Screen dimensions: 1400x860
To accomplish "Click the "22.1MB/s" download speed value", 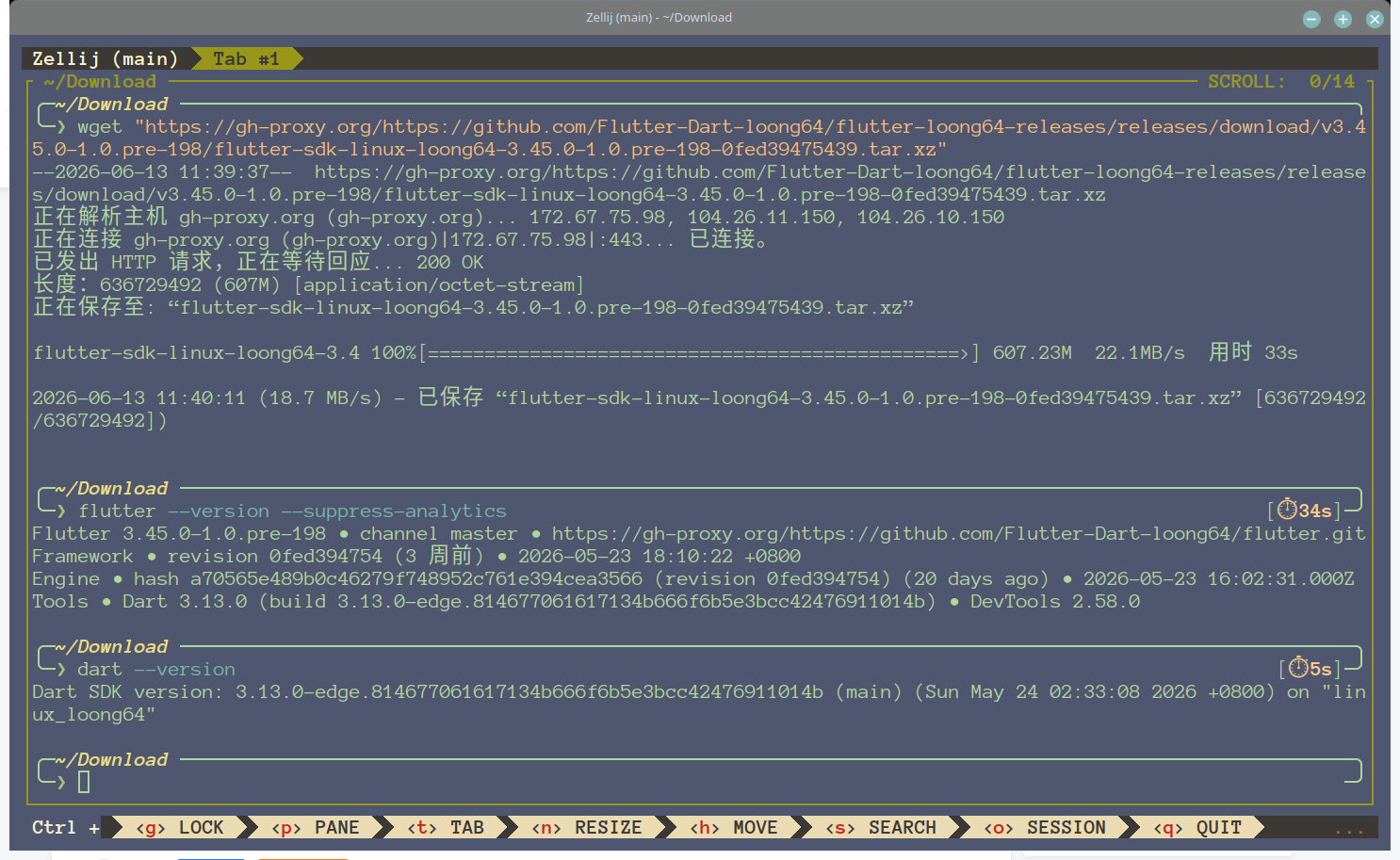I will [1140, 353].
